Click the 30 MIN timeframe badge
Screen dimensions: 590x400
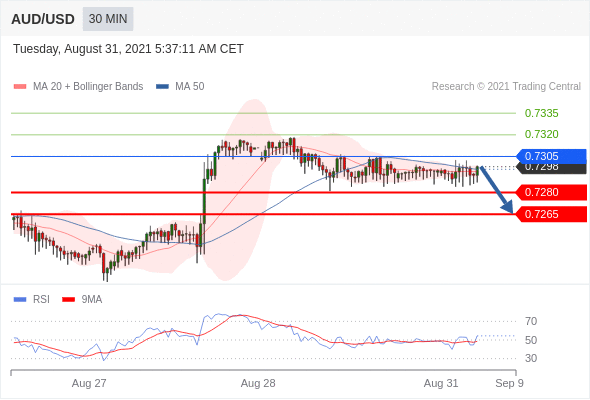tap(108, 19)
